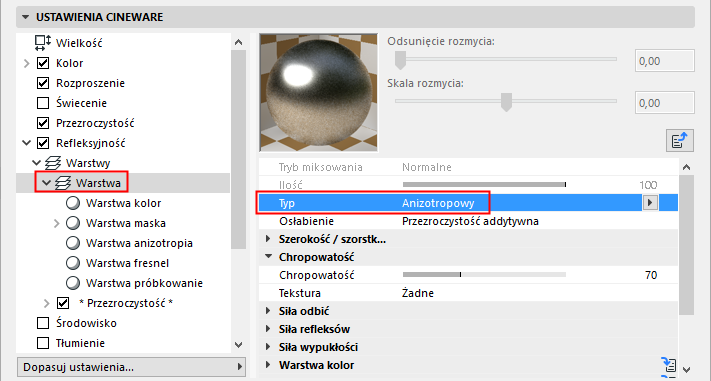The image size is (711, 381).
Task: Toggle the Kolor checkbox
Action: [x=43, y=63]
